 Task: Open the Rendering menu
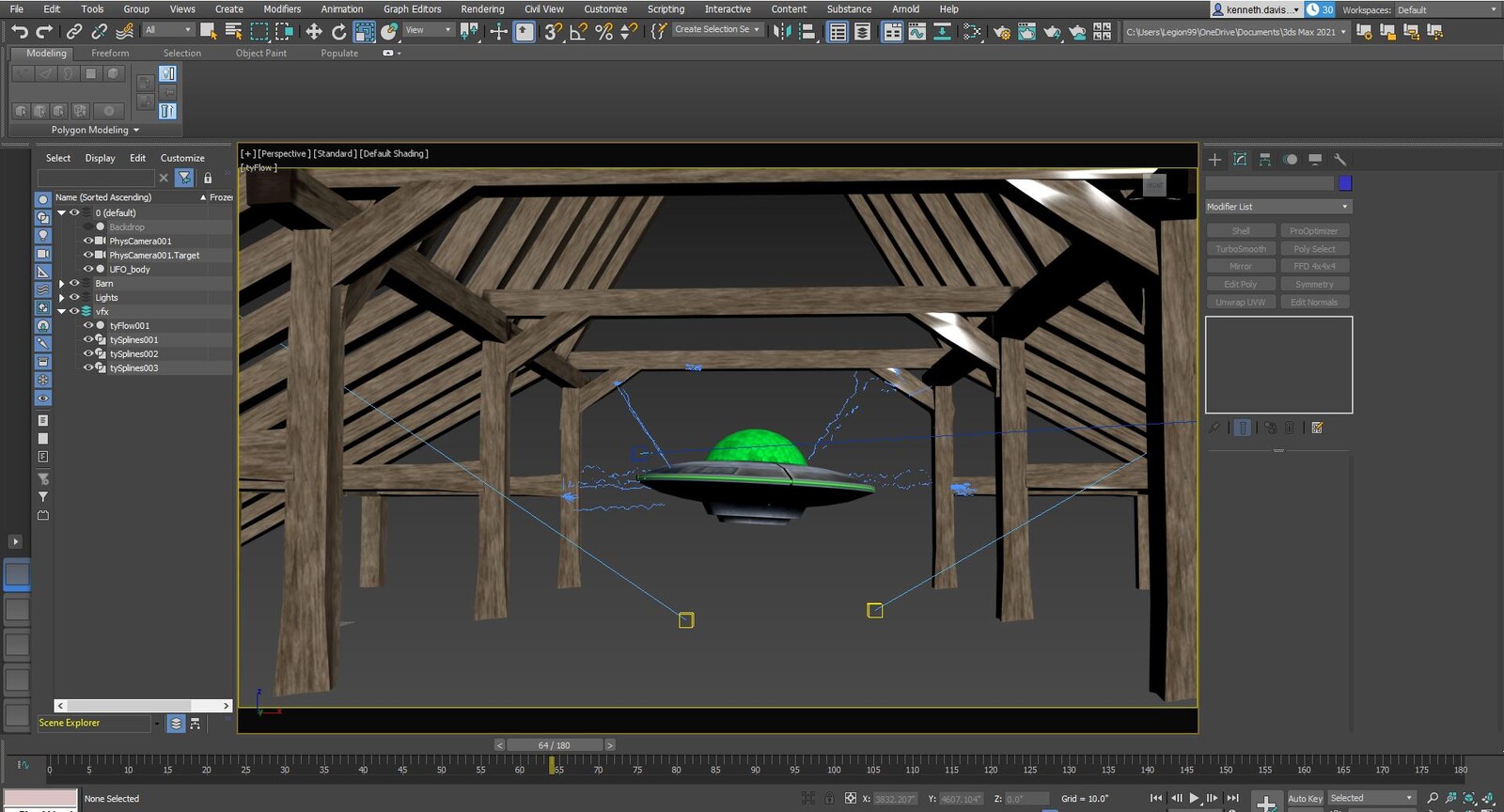pyautogui.click(x=482, y=9)
